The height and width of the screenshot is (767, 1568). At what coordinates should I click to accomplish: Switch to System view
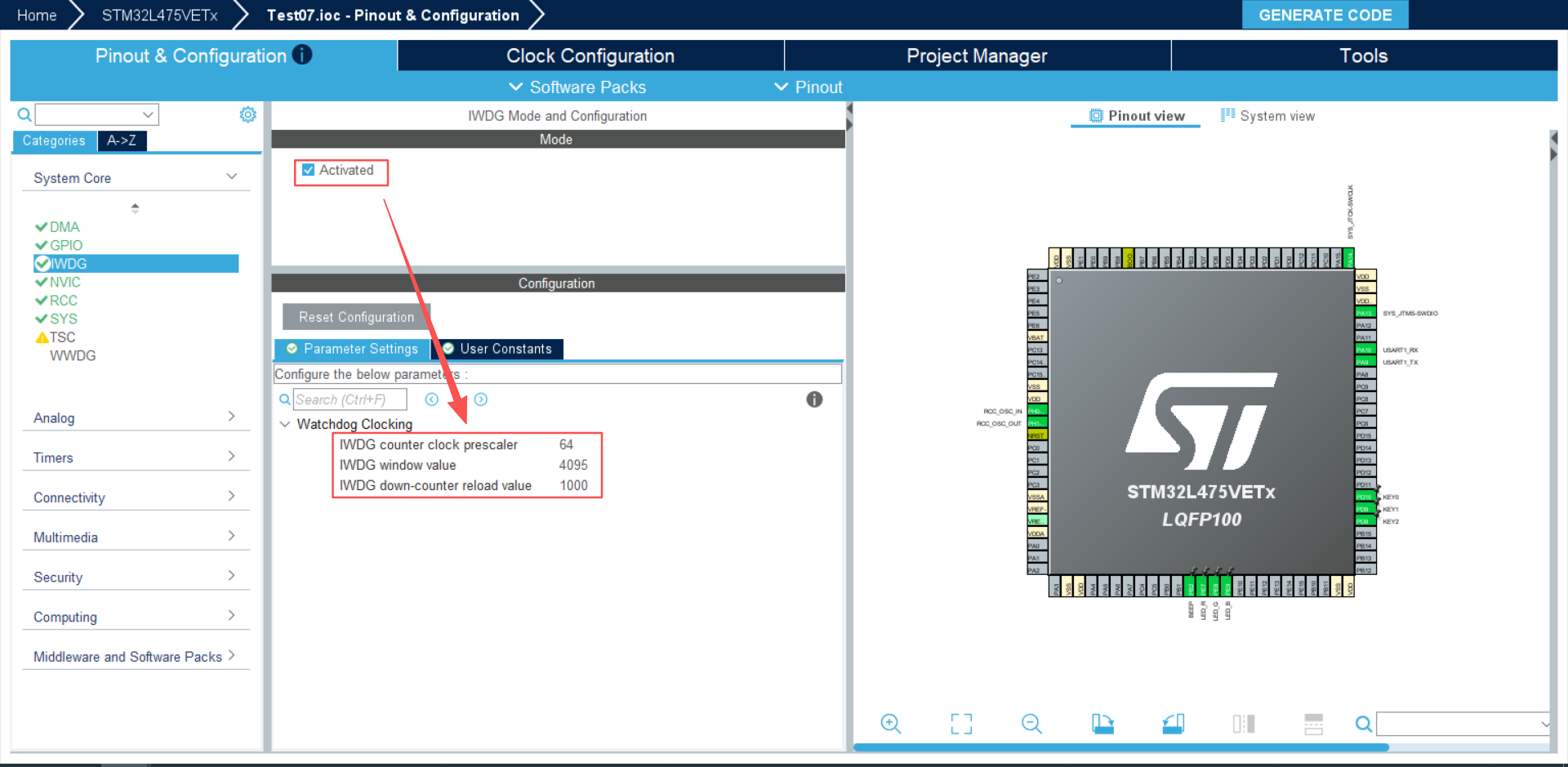[x=1267, y=116]
